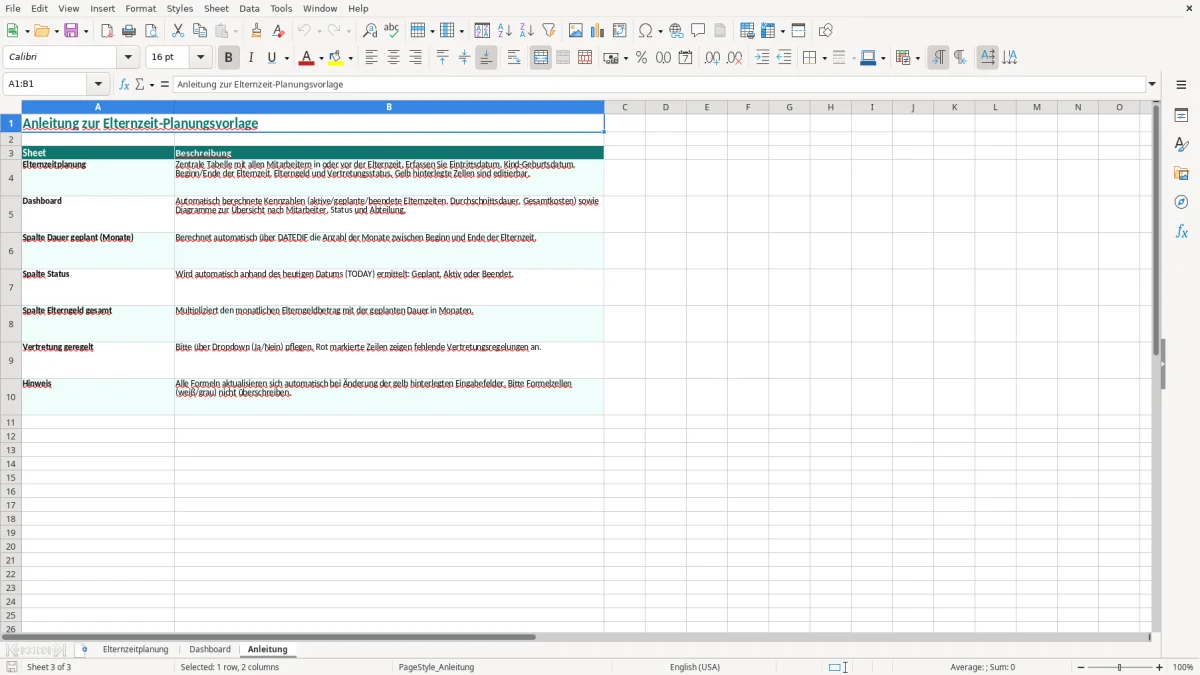This screenshot has width=1200, height=675.
Task: Toggle Align Bottom button
Action: click(486, 58)
